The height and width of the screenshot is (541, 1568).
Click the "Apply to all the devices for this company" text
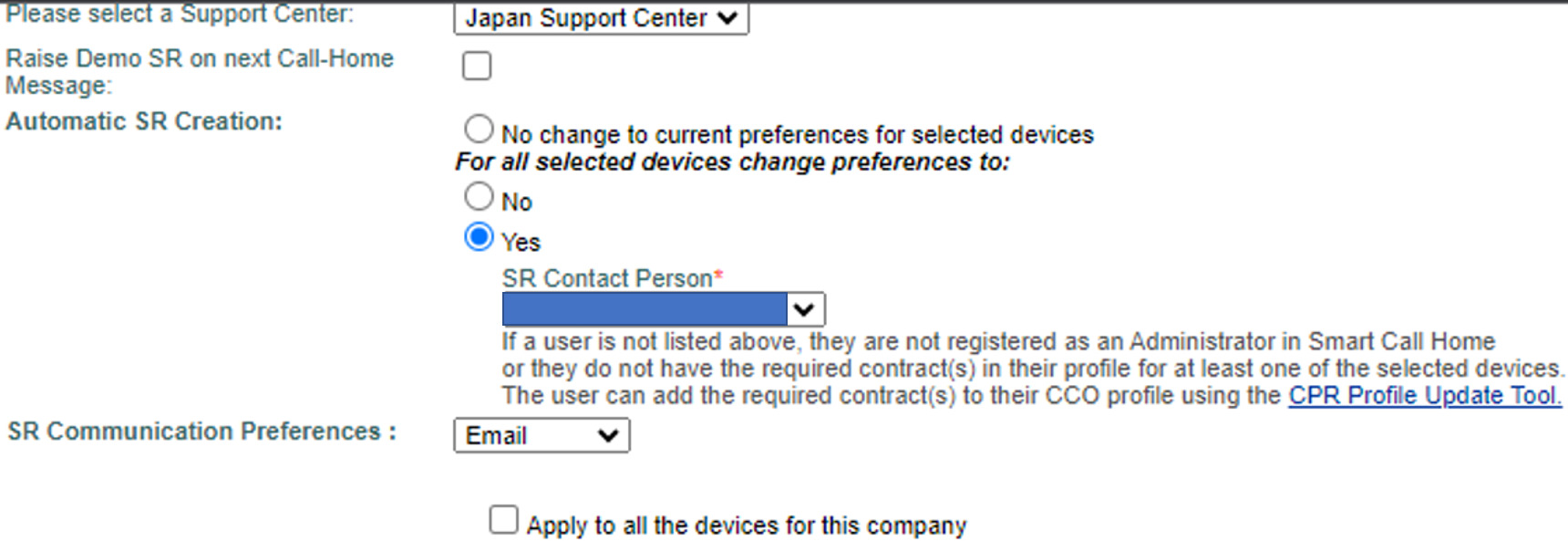pos(746,526)
